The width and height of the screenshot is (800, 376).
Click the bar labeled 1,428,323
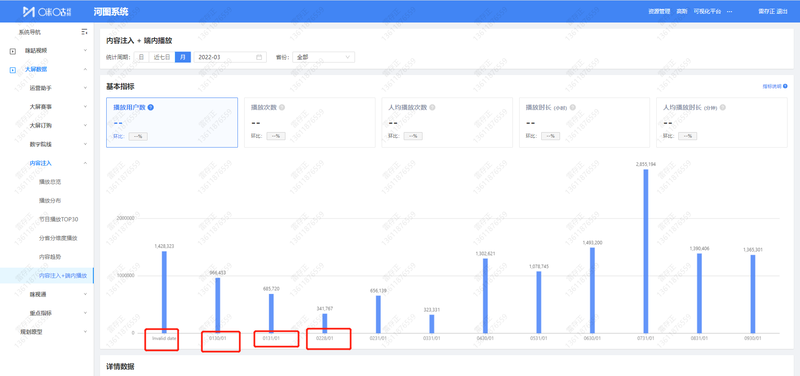[164, 292]
